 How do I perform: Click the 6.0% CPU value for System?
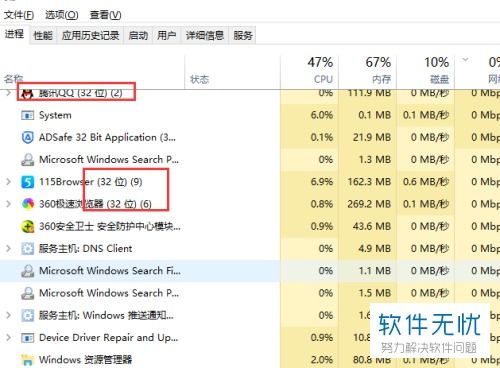click(x=322, y=115)
